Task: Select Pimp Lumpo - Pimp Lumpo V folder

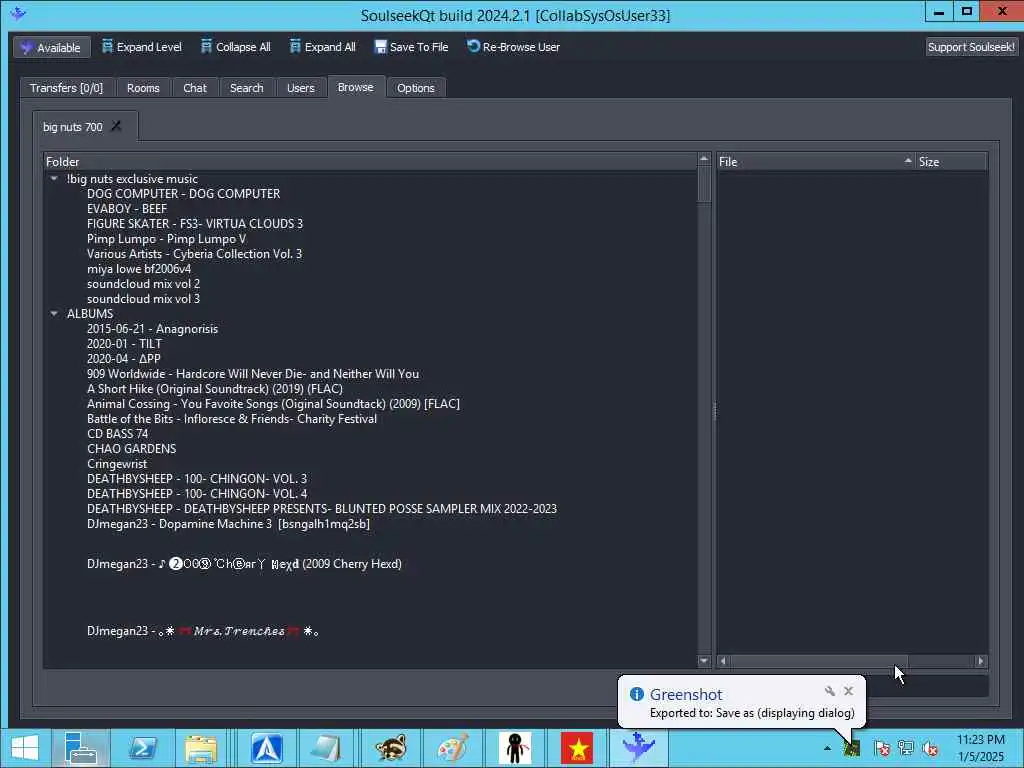Action: [166, 239]
